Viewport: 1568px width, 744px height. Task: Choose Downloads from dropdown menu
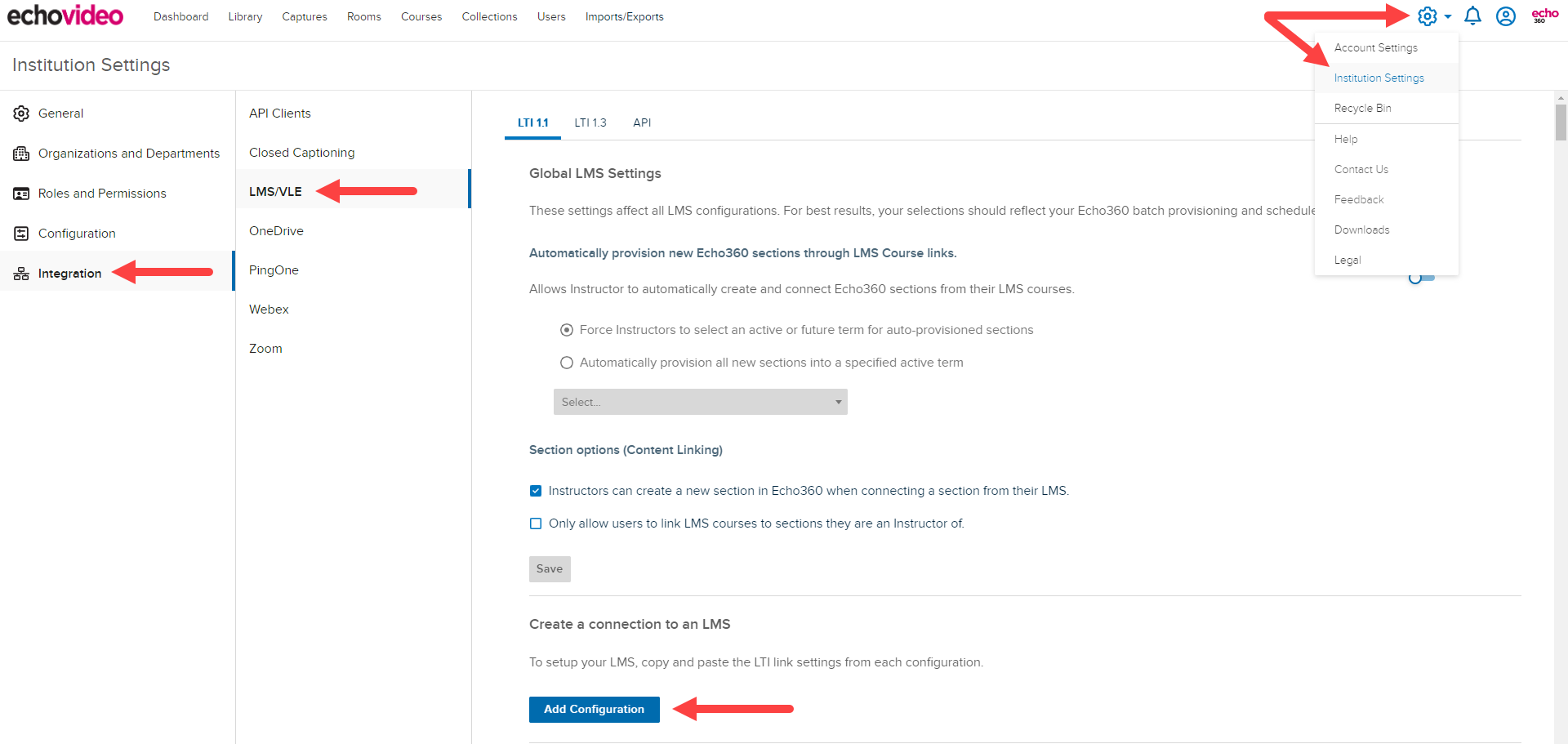pos(1387,229)
